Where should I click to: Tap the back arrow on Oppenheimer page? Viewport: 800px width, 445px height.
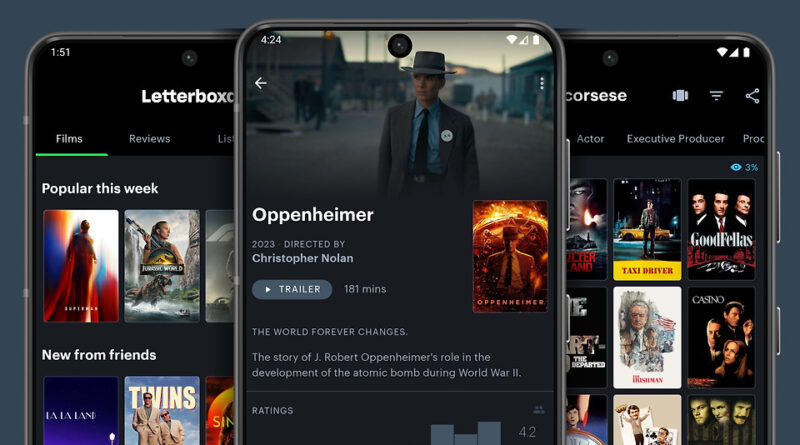pos(261,83)
